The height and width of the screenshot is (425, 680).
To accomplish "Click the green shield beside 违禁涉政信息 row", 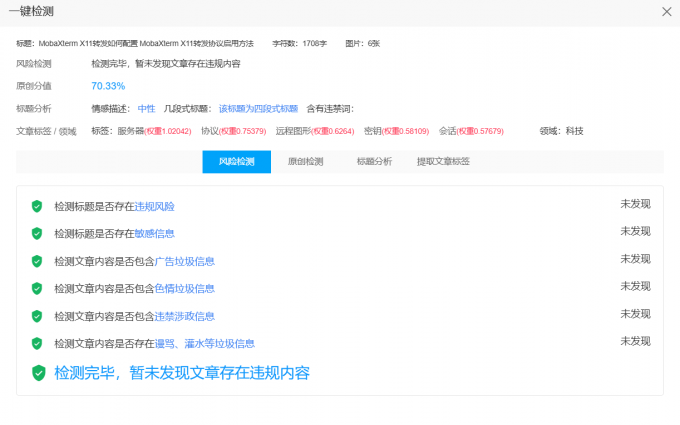I will (37, 316).
